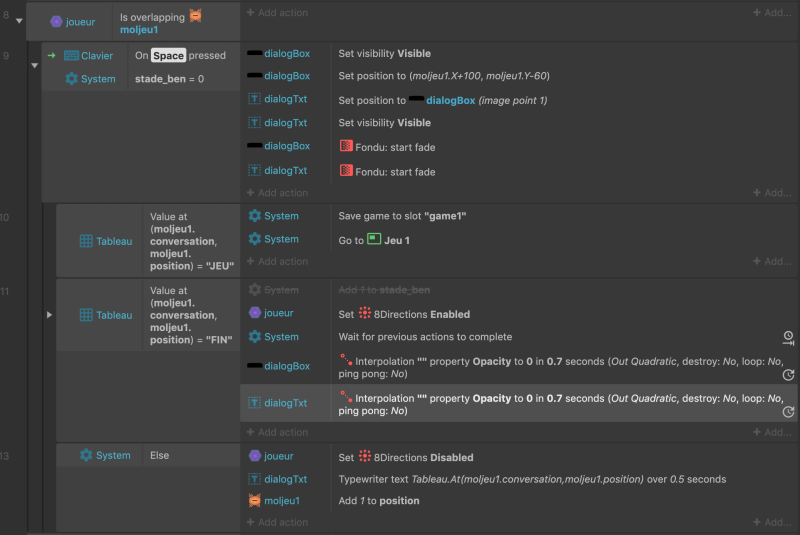Click the wait timer icon on the Wait action
800x535 pixels.
pyautogui.click(x=788, y=338)
